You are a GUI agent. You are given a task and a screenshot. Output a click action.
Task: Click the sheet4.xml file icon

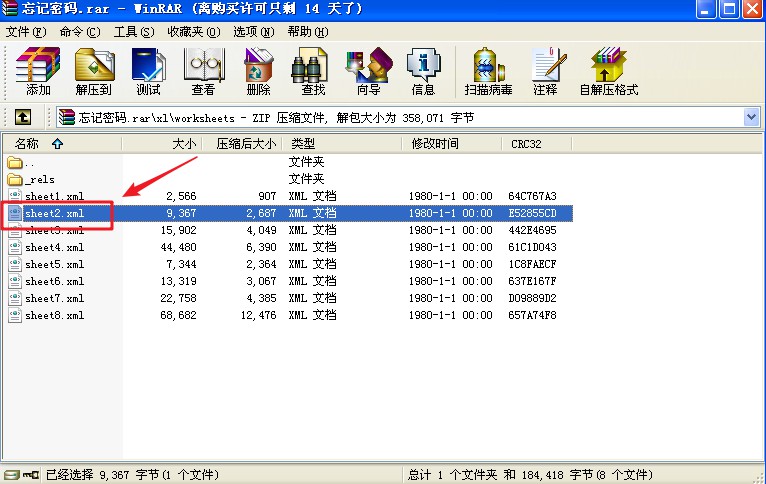pos(15,247)
